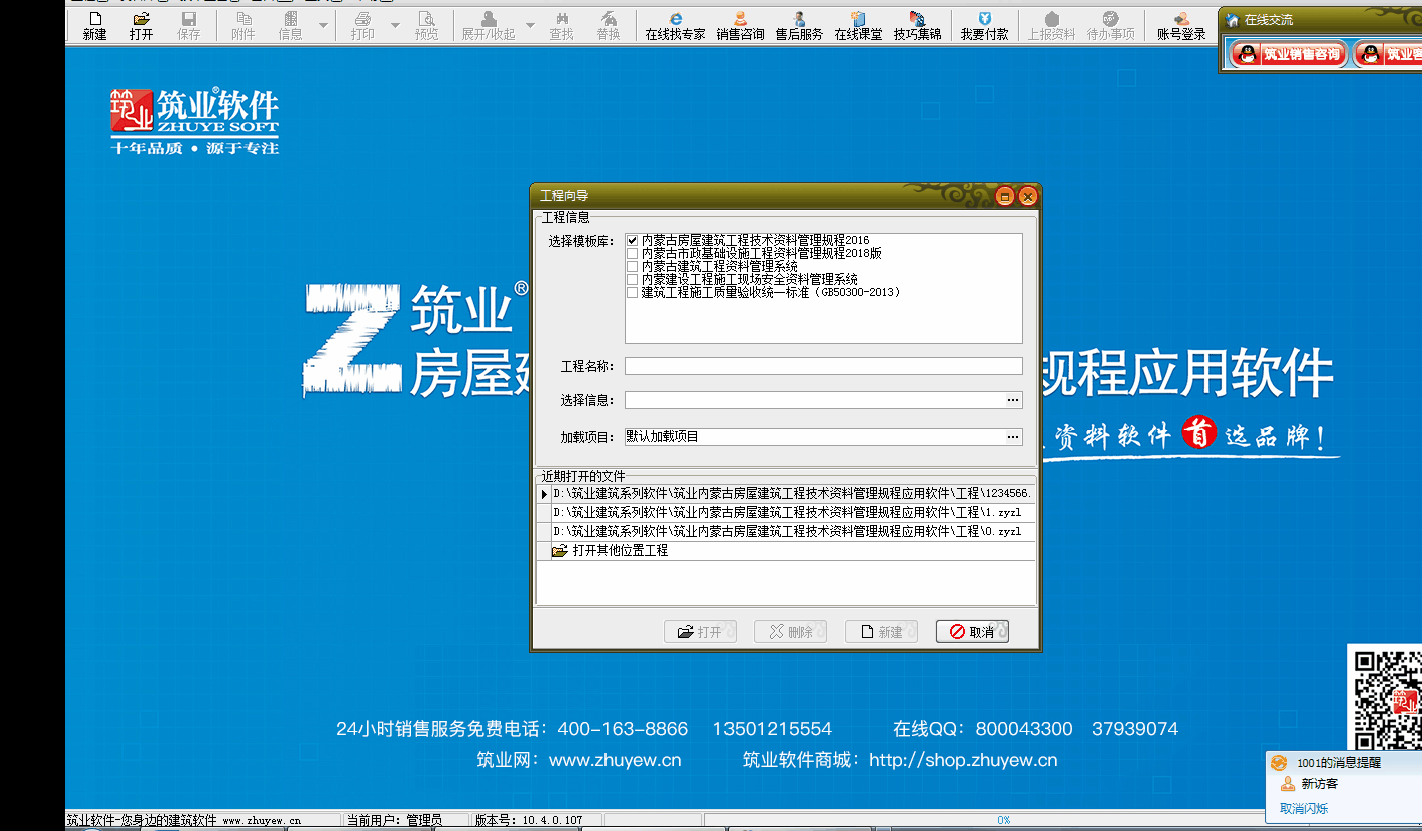This screenshot has height=831, width=1422.
Task: Check 内蒙古市政基础设施工程资料管理规程2018版 template
Action: point(632,254)
